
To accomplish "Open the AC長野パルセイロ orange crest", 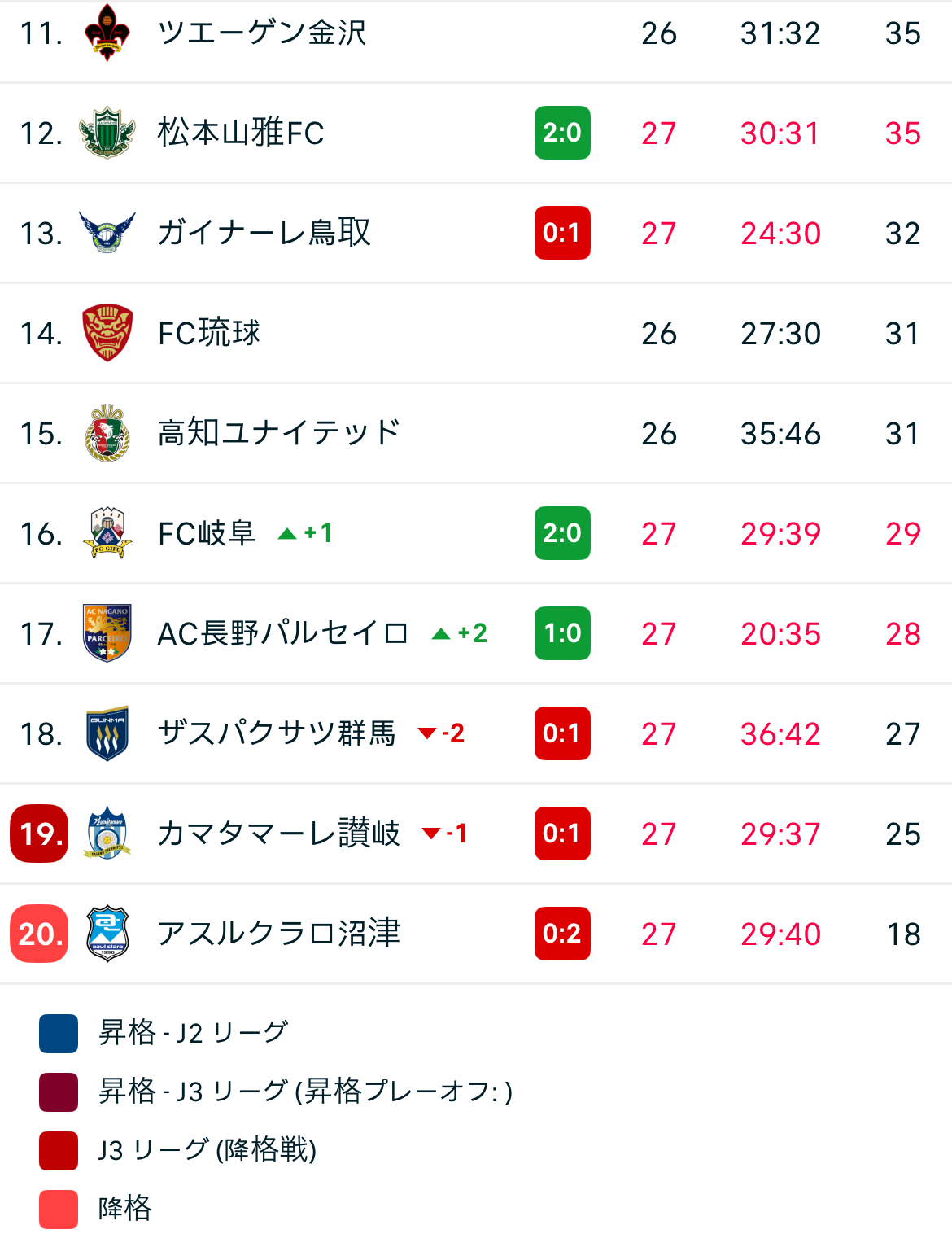I will [x=107, y=633].
